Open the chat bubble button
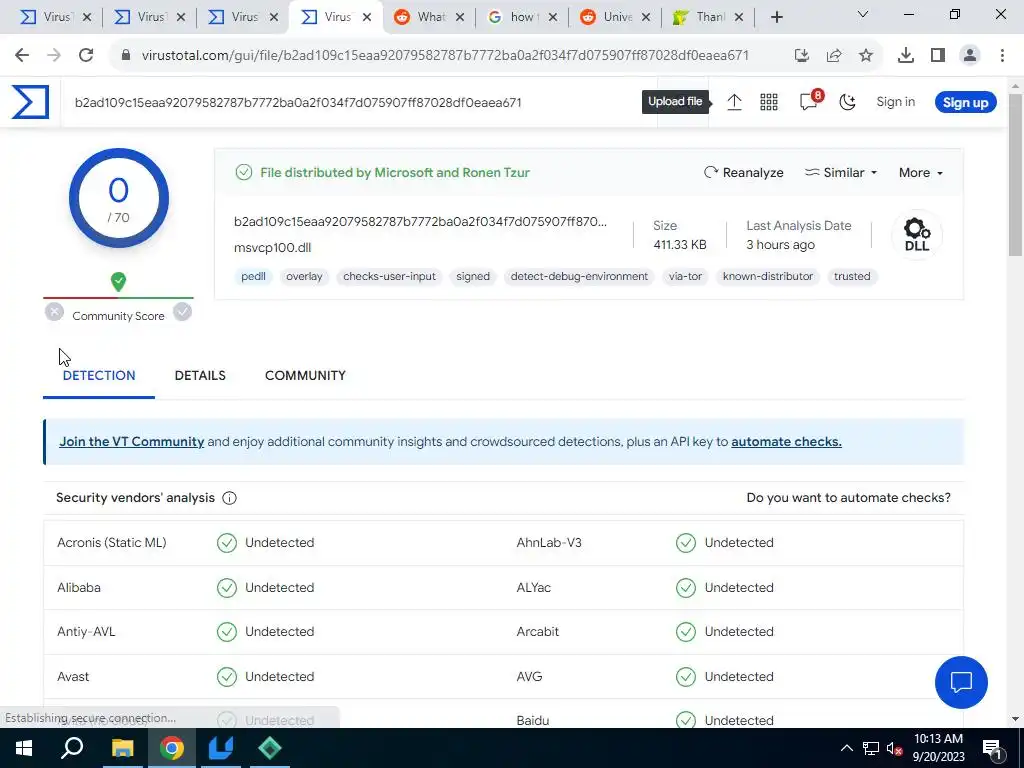 click(961, 682)
